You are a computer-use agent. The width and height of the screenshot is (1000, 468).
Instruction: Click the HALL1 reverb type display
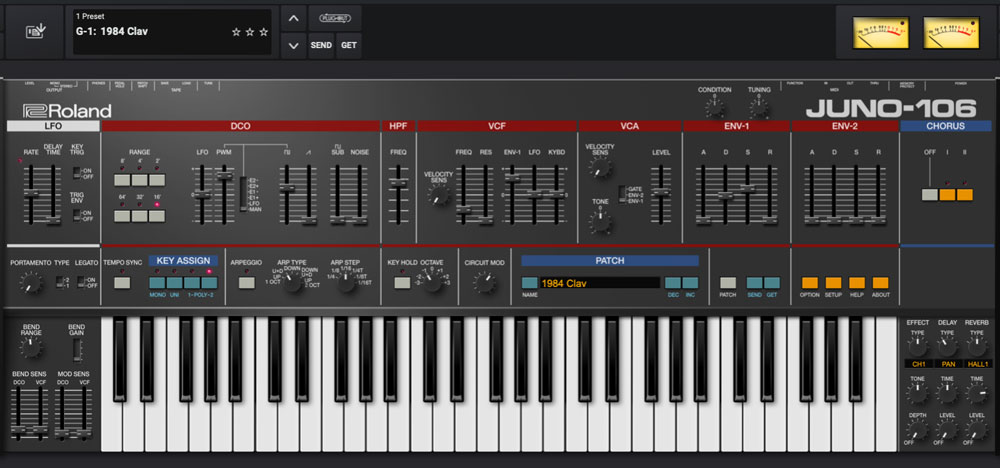pyautogui.click(x=977, y=364)
